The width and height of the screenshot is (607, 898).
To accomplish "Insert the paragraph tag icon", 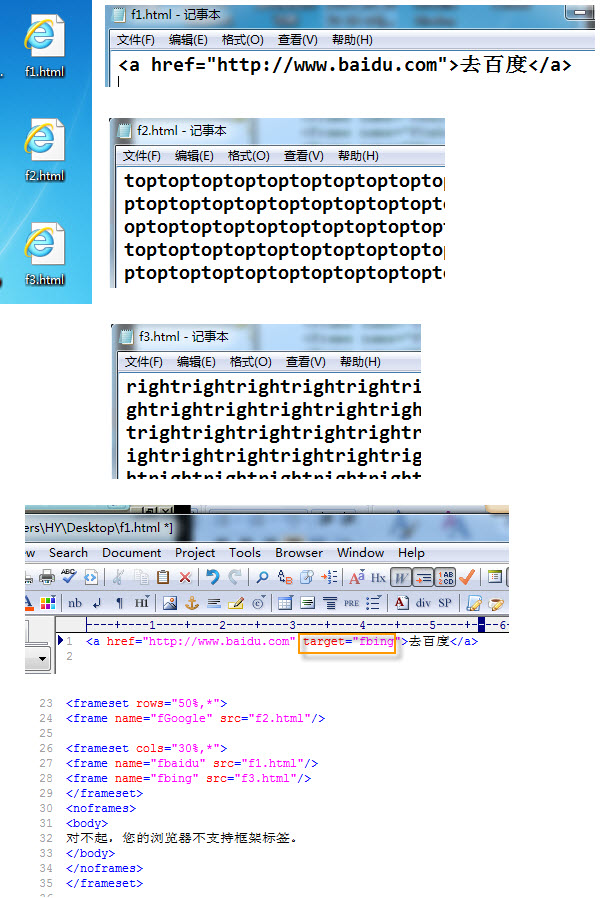I will tap(119, 603).
